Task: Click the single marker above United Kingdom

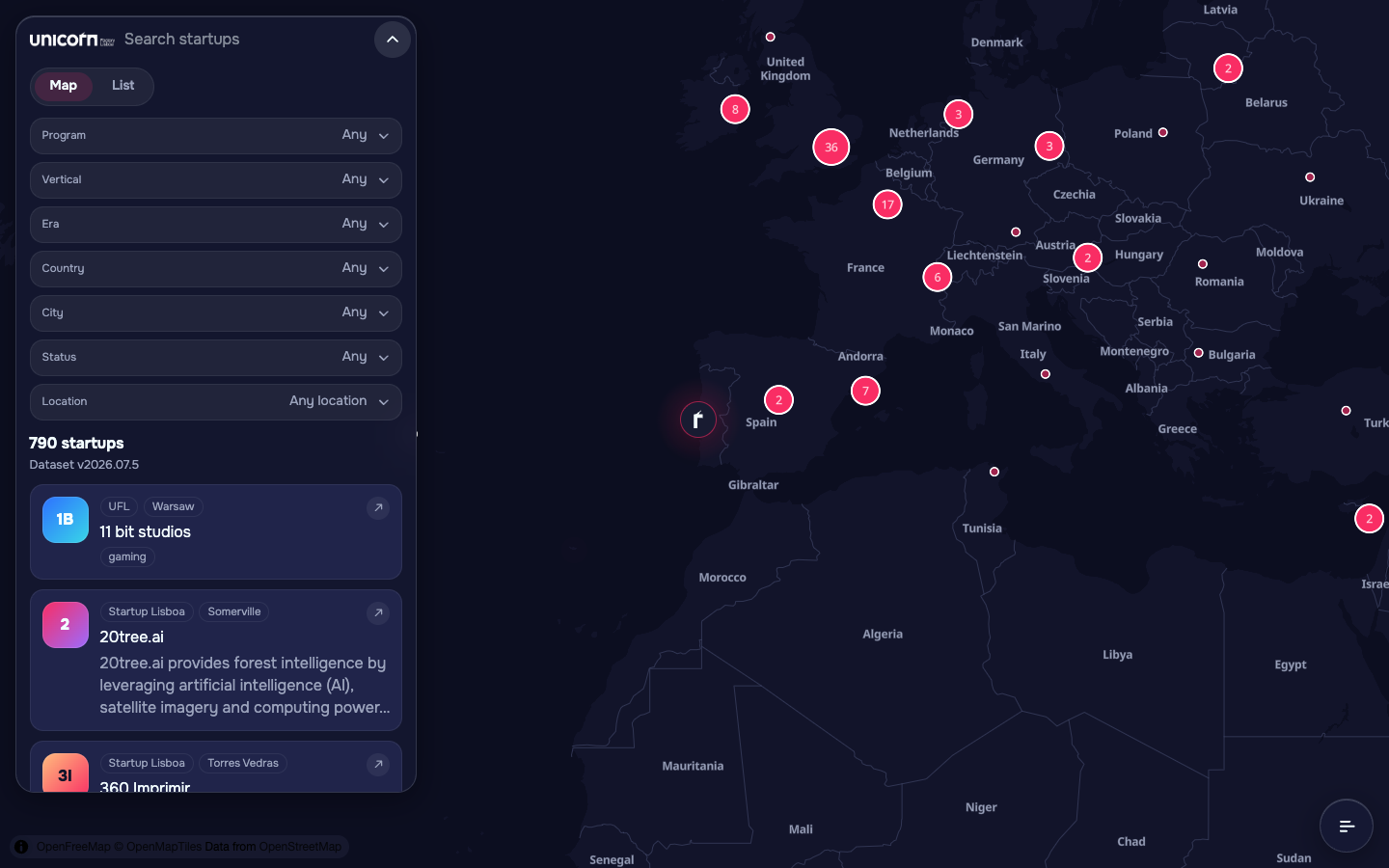Action: 771,38
